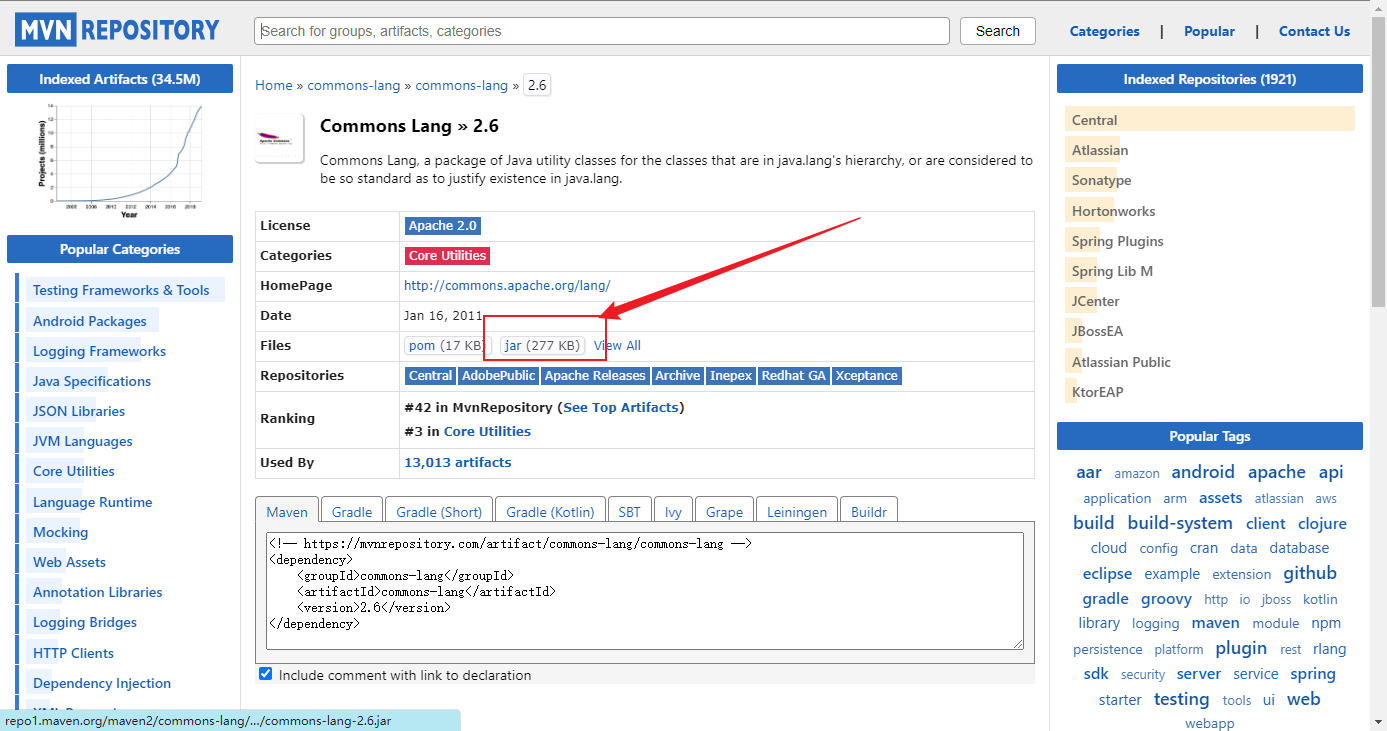The width and height of the screenshot is (1387, 731).
Task: Open the Xceptance repository badge
Action: pyautogui.click(x=867, y=376)
